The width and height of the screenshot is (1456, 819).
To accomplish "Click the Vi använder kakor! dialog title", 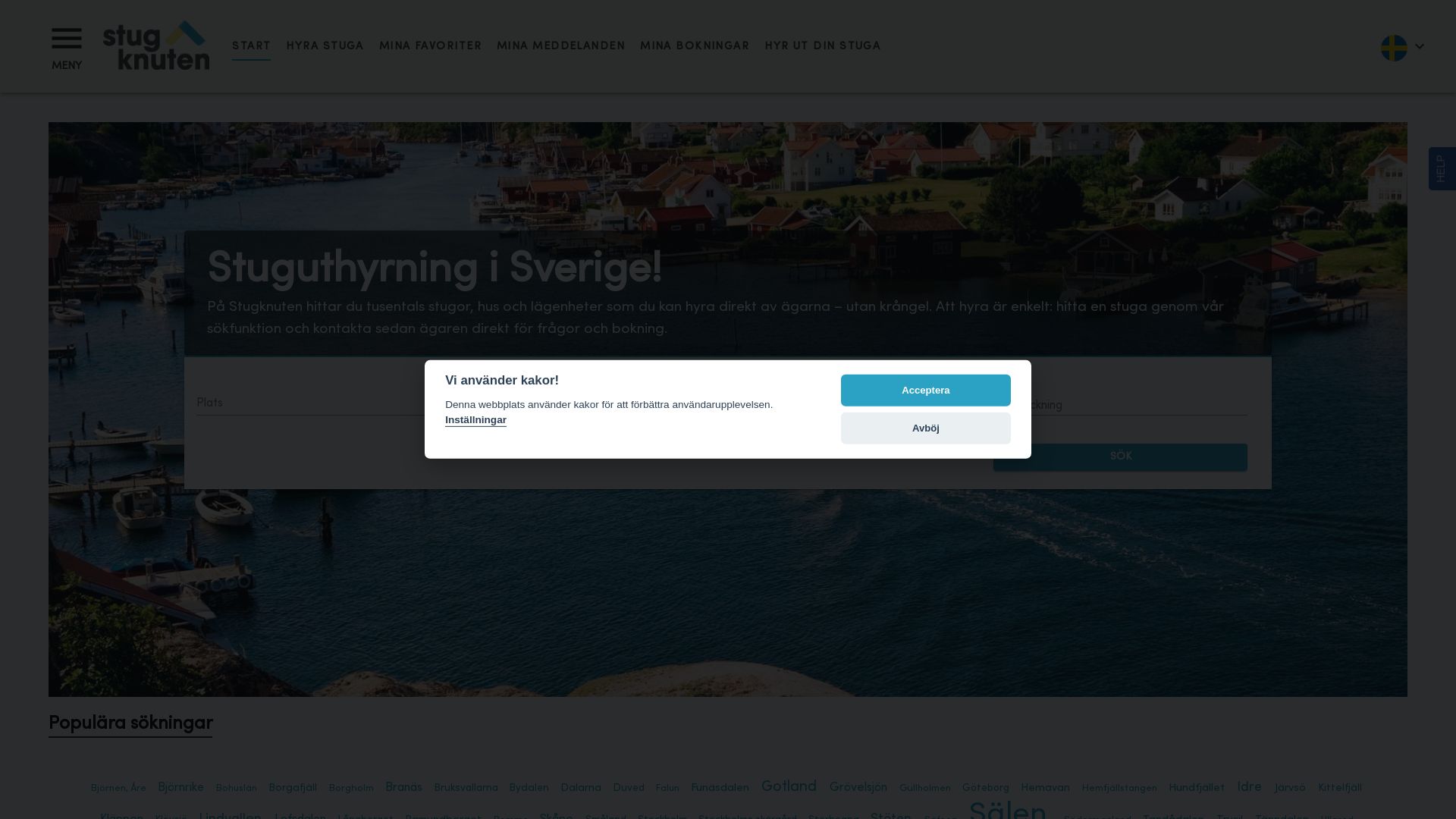I will click(502, 381).
